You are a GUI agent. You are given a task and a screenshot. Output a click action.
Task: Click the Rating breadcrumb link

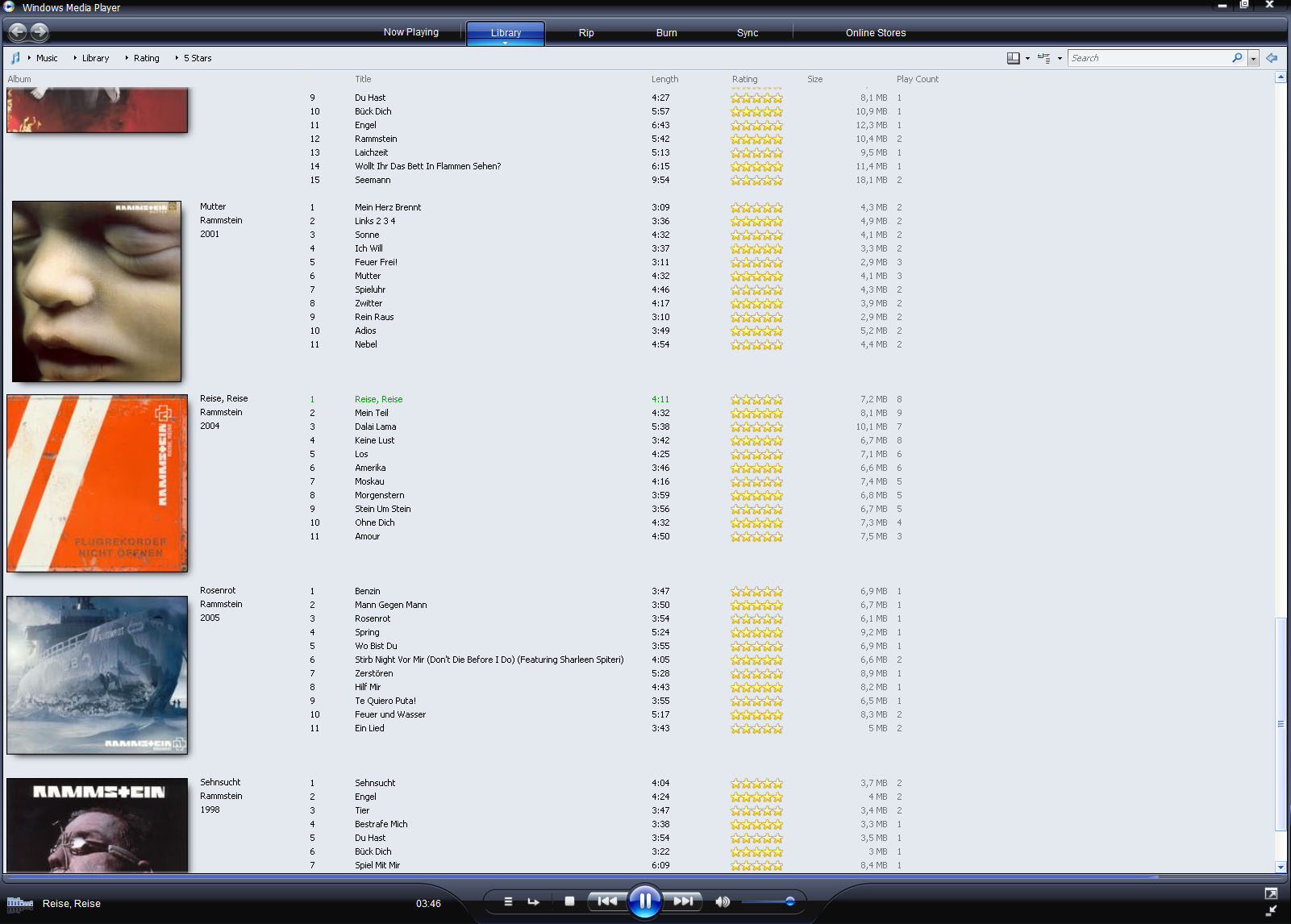(x=147, y=58)
